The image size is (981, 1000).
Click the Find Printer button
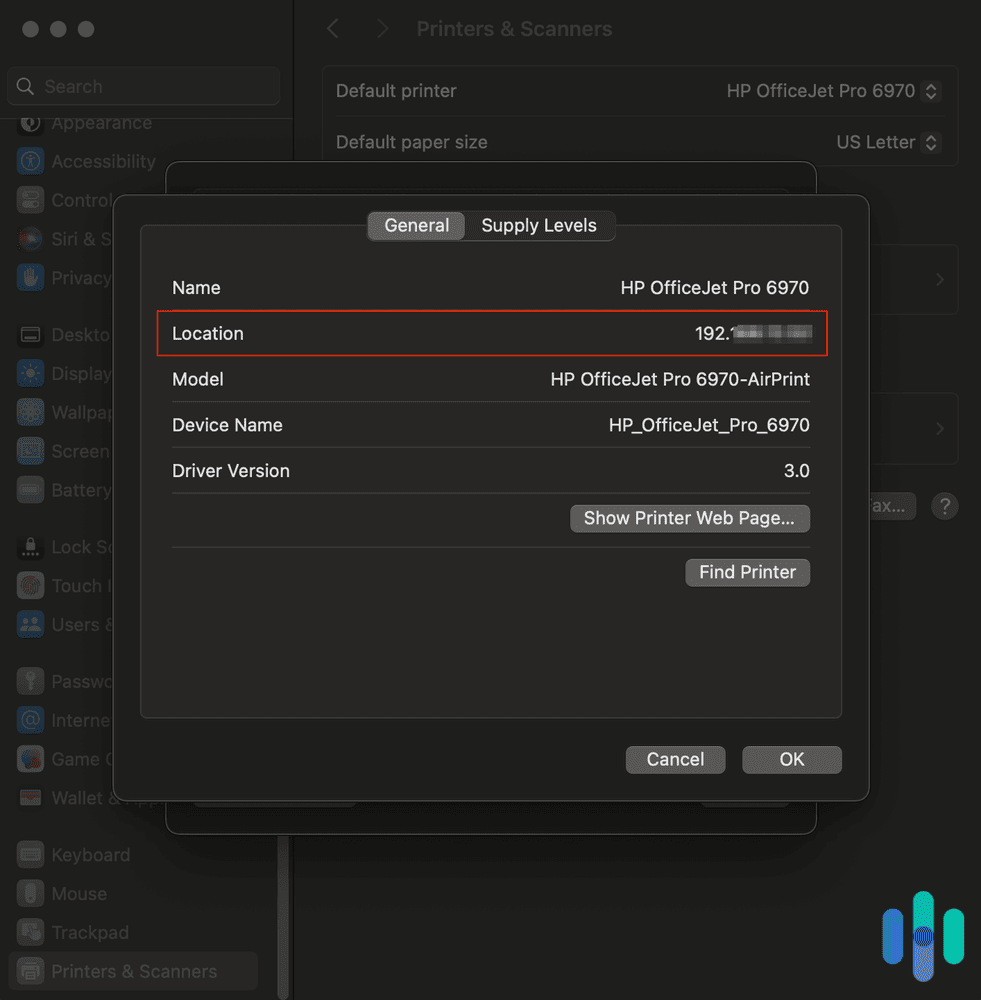tap(747, 572)
